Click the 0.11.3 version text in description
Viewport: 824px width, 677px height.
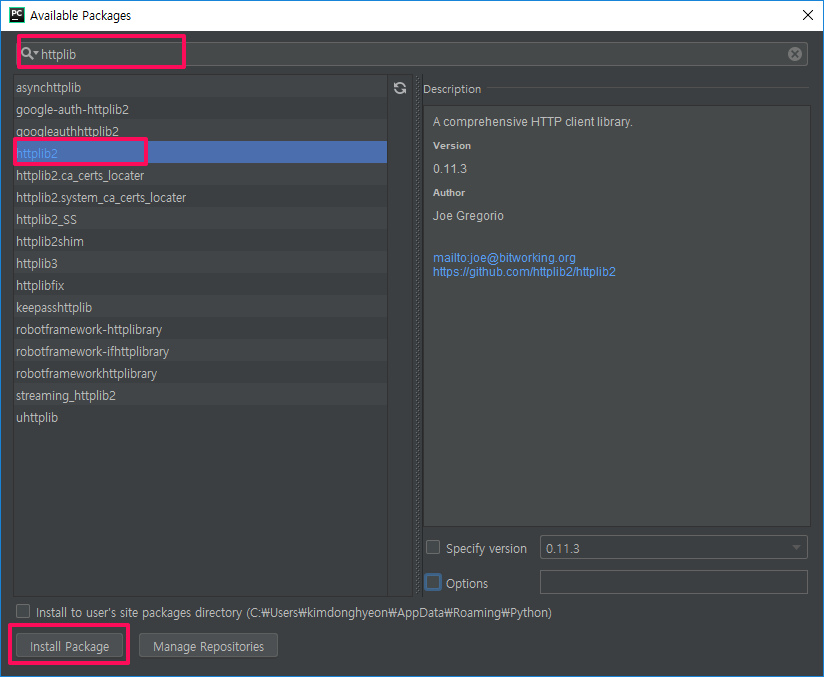pos(450,169)
